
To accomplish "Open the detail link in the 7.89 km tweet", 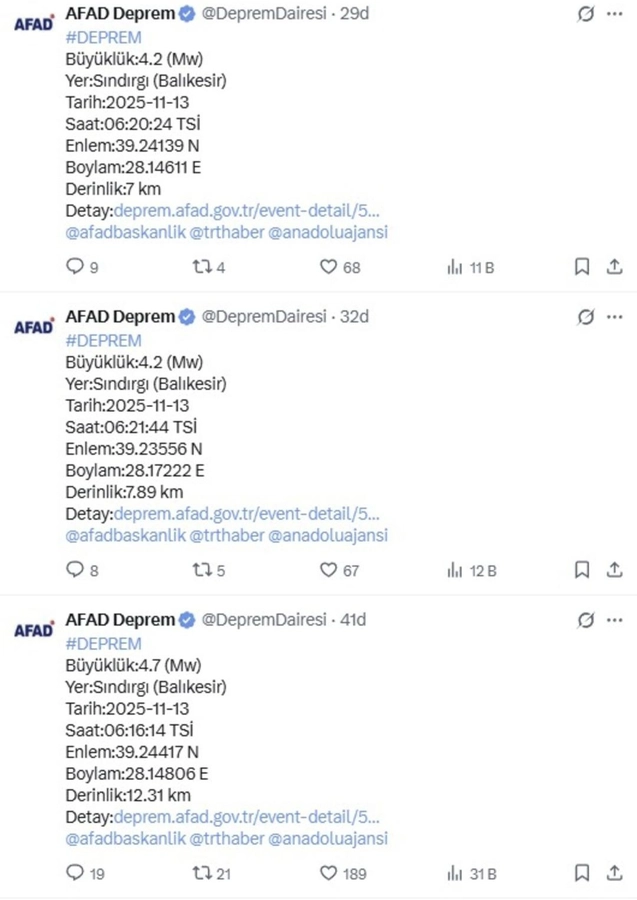I will (247, 513).
